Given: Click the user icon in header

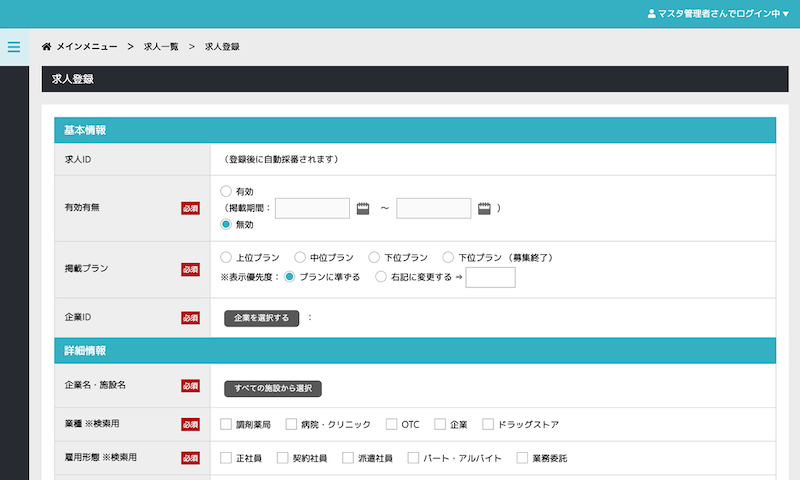Looking at the screenshot, I should [652, 14].
